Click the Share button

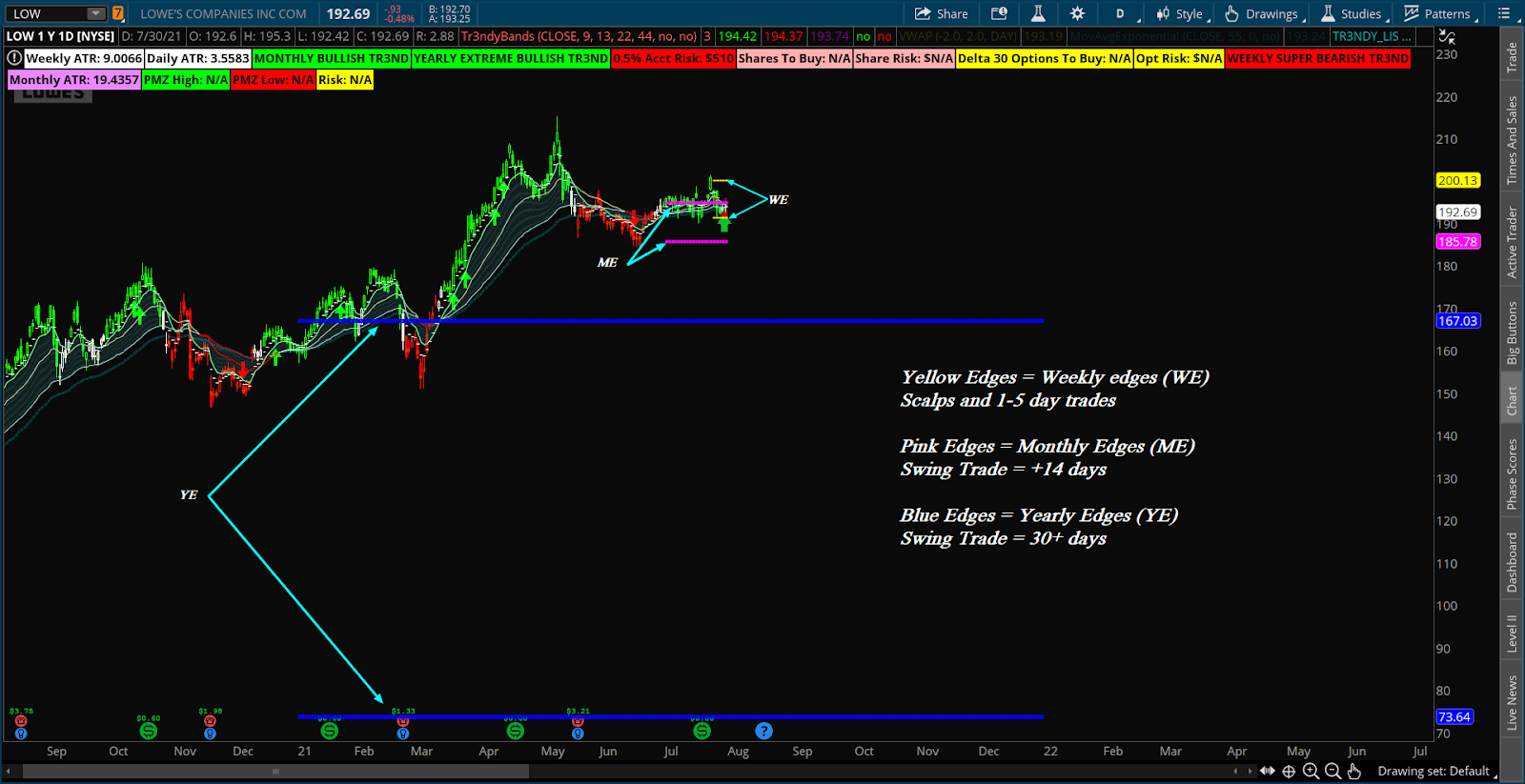(941, 13)
